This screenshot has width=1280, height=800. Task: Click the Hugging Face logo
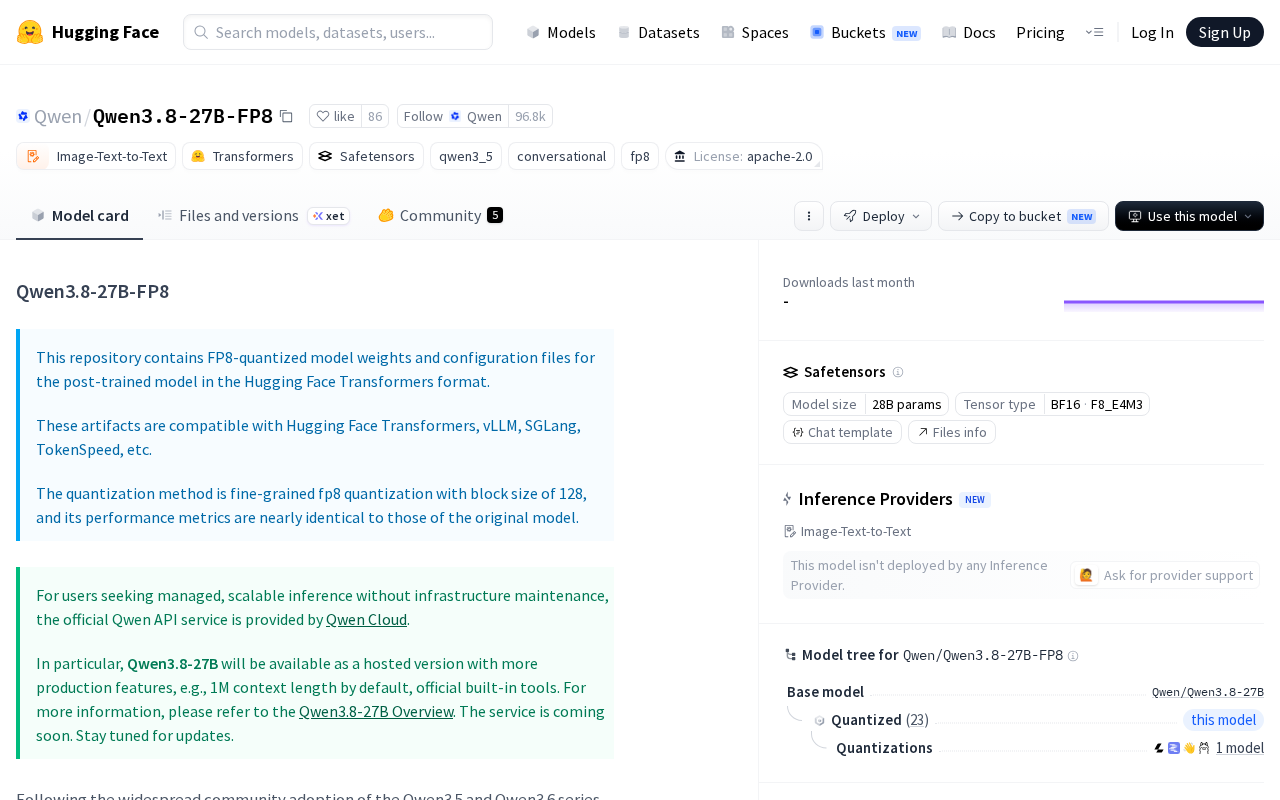[87, 32]
